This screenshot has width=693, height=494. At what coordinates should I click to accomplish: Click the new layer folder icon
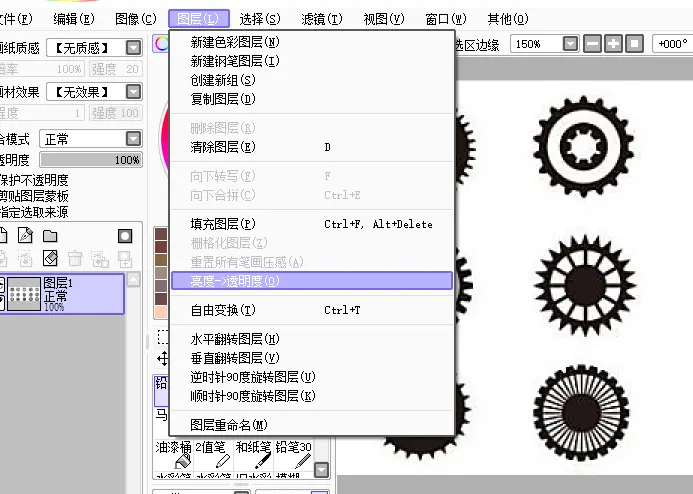[50, 236]
